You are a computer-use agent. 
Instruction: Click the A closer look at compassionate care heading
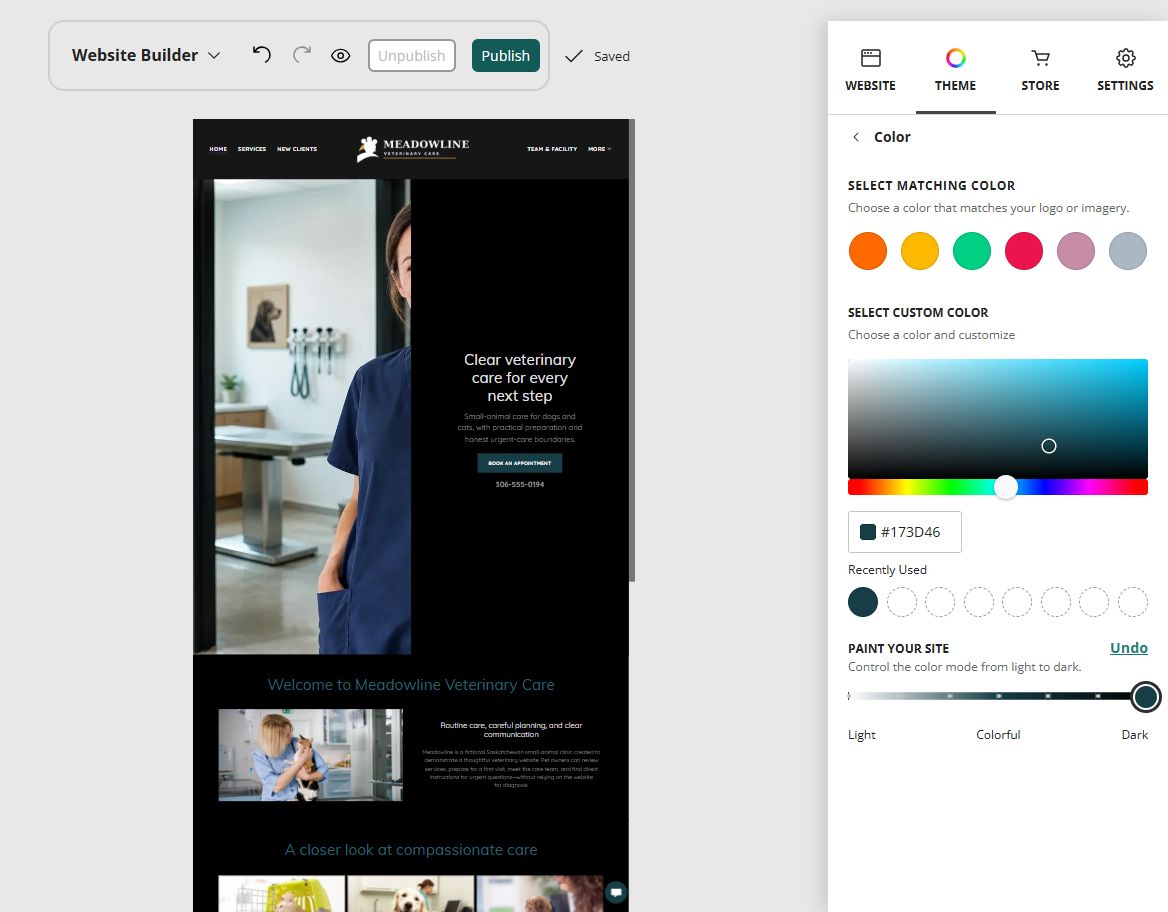tap(411, 850)
